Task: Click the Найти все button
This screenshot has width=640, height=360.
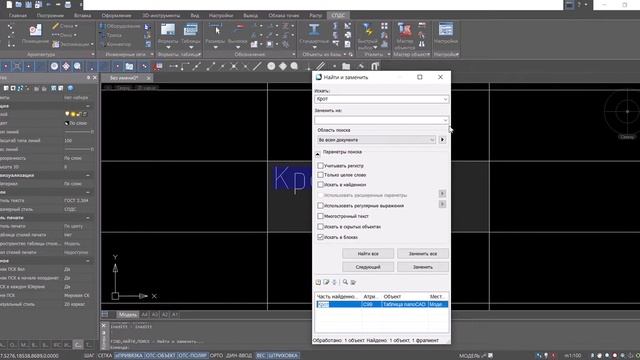Action: click(368, 253)
